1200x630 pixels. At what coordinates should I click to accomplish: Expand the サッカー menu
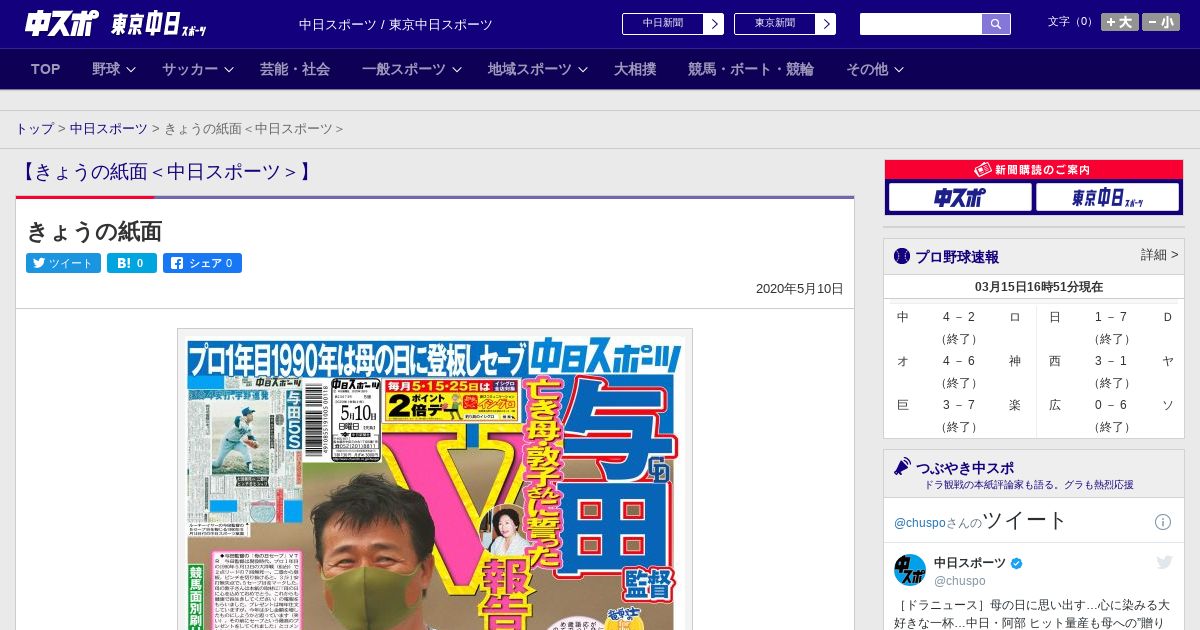click(198, 69)
